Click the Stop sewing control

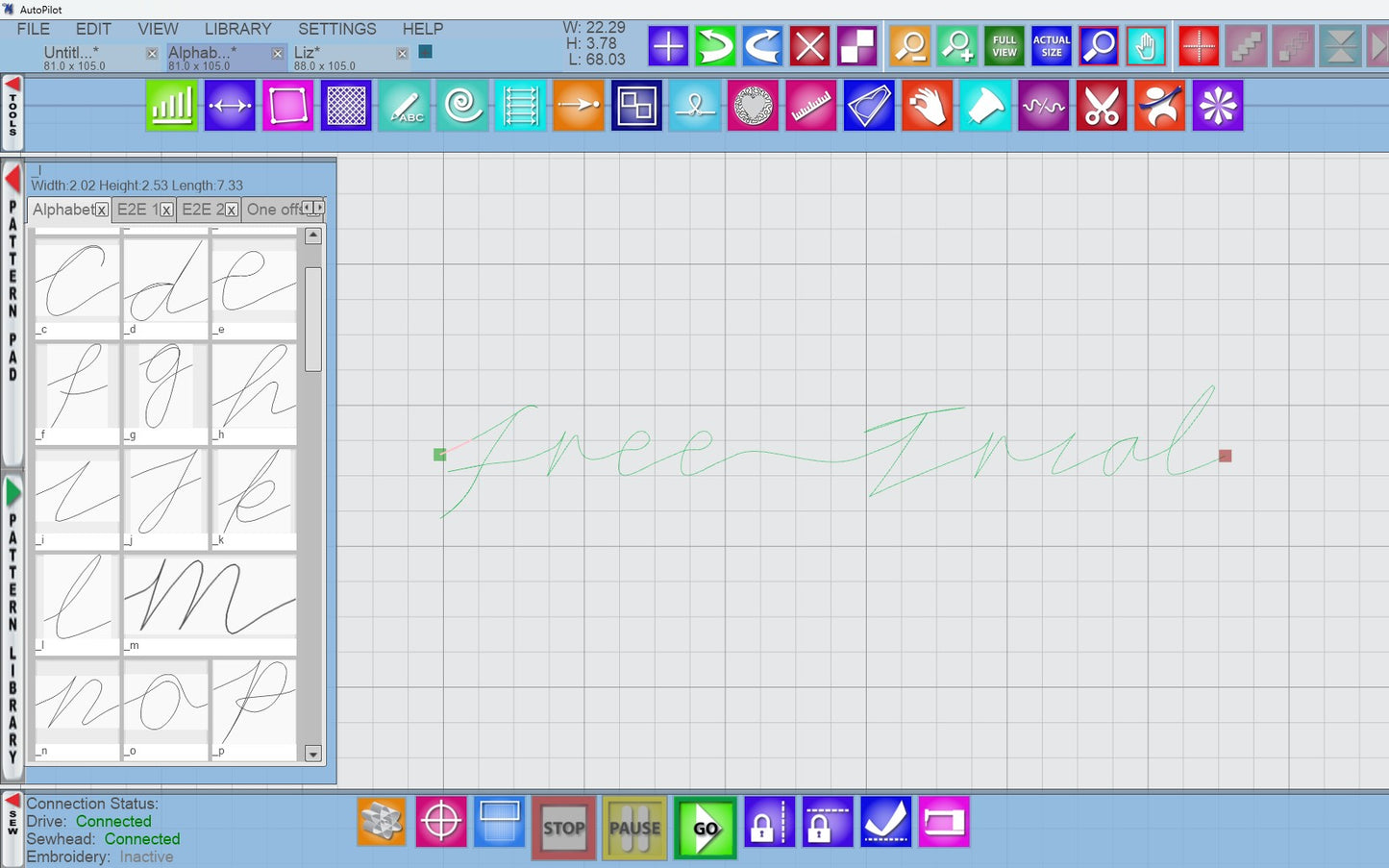click(563, 828)
